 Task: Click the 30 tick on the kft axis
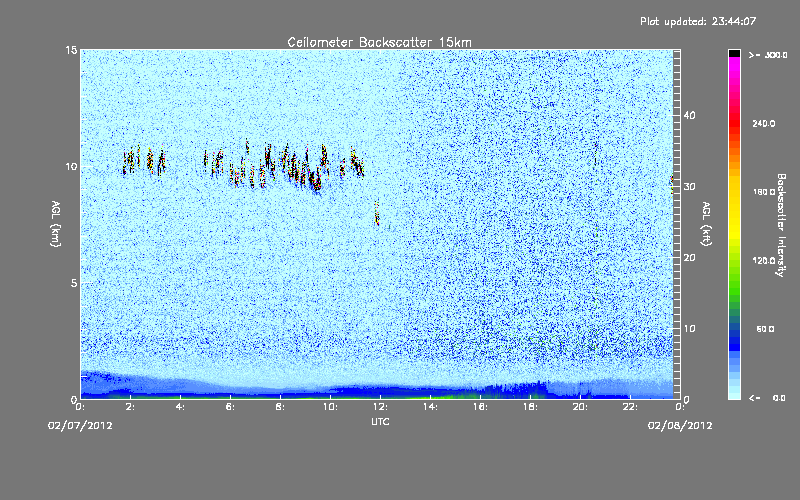coord(689,187)
